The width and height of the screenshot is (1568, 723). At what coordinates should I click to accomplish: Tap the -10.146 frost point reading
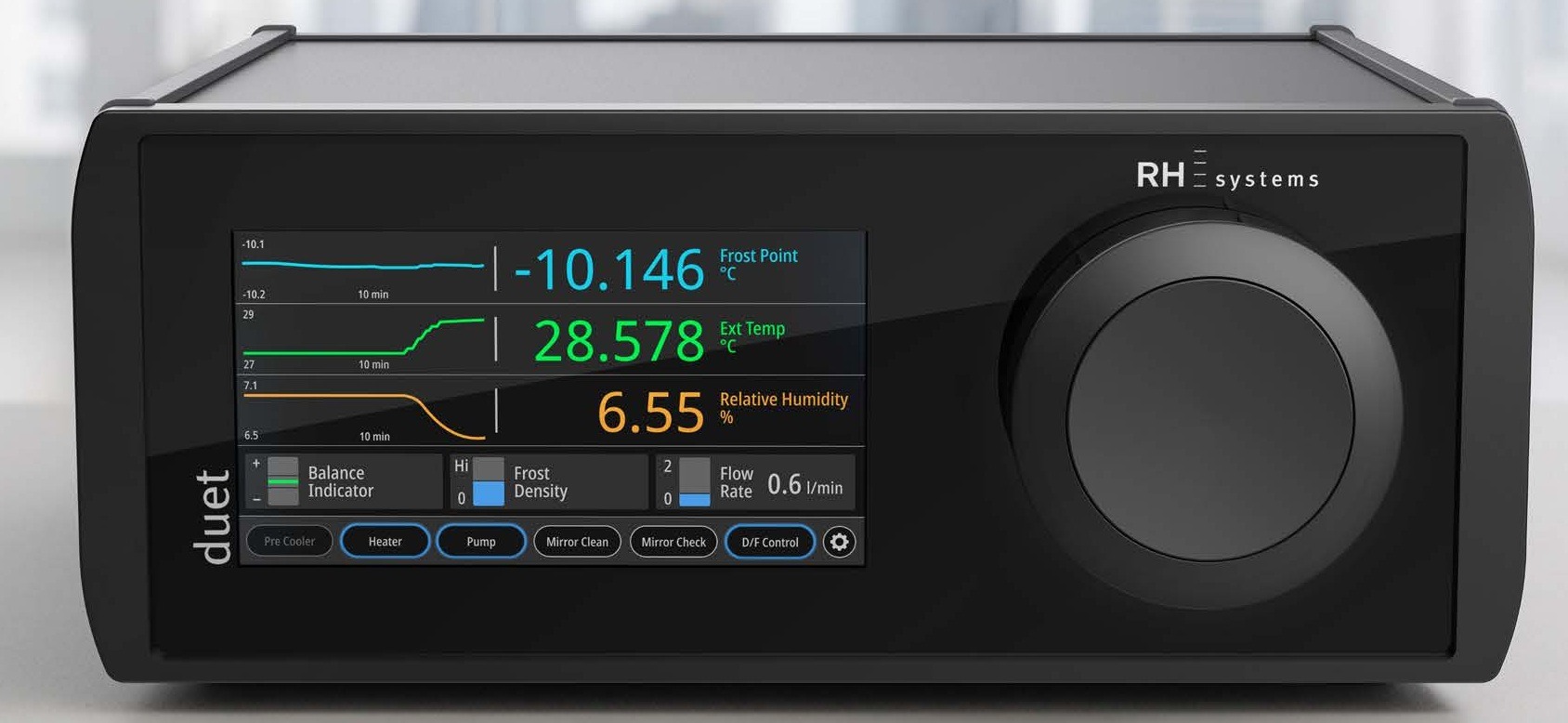click(x=609, y=269)
